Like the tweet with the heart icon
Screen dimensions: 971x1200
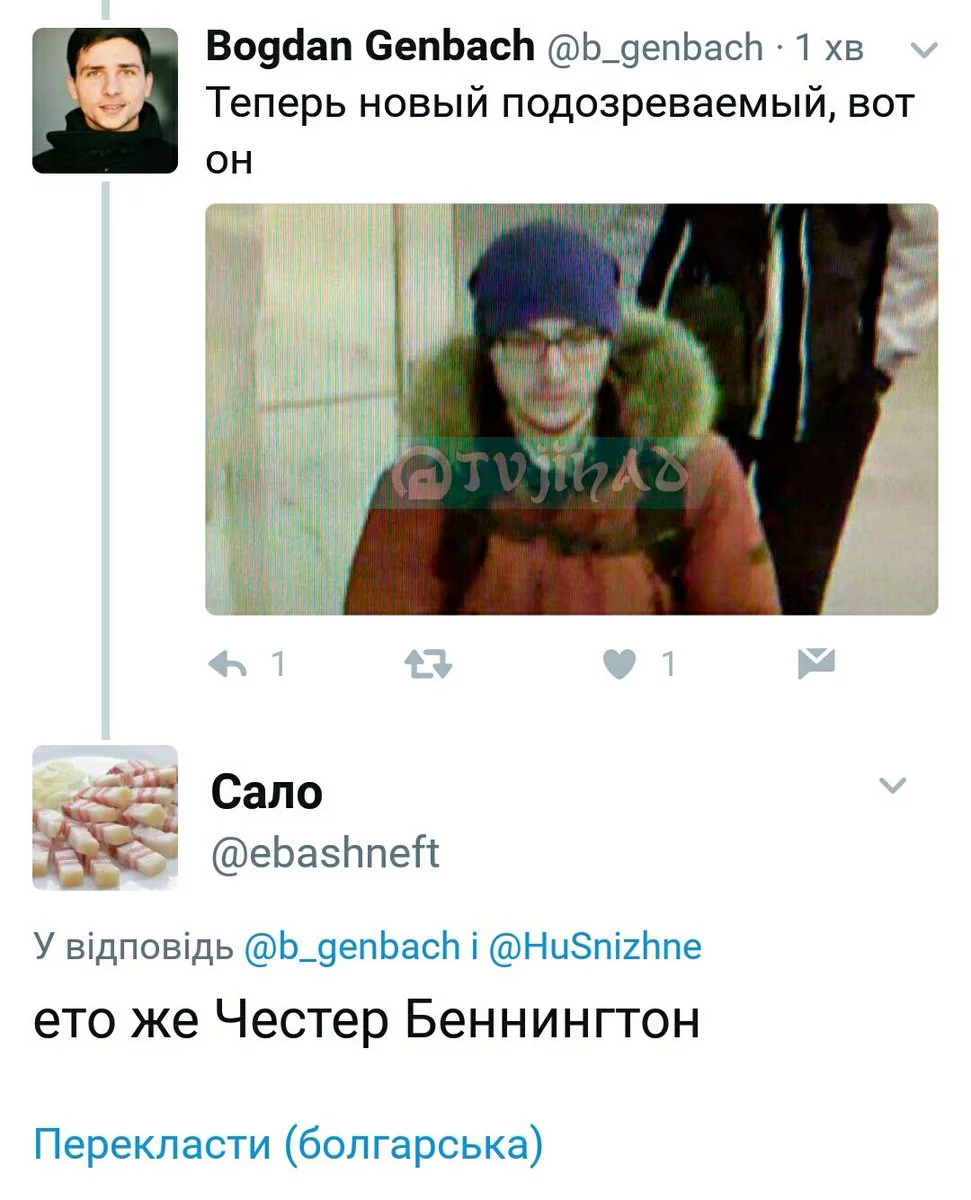(620, 664)
